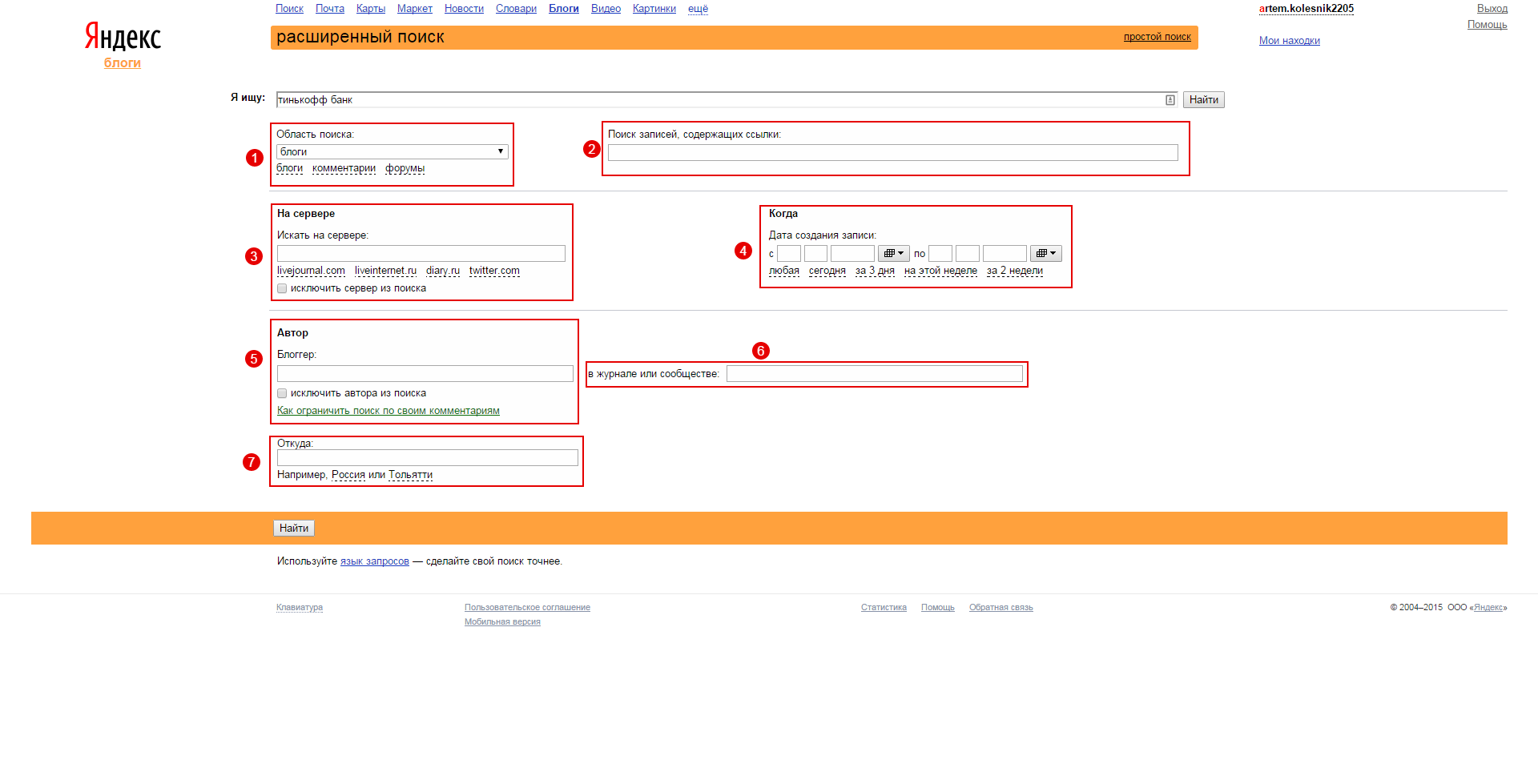The image size is (1538, 784).
Task: Open Помощь footer link
Action: point(938,608)
